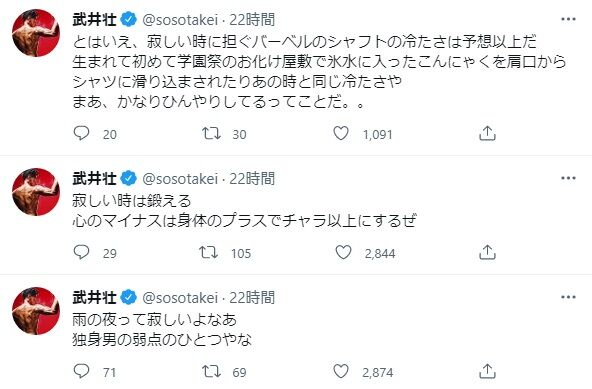Like the tweet with 2,874 likes
Screen dimensions: 592x389
pos(341,372)
